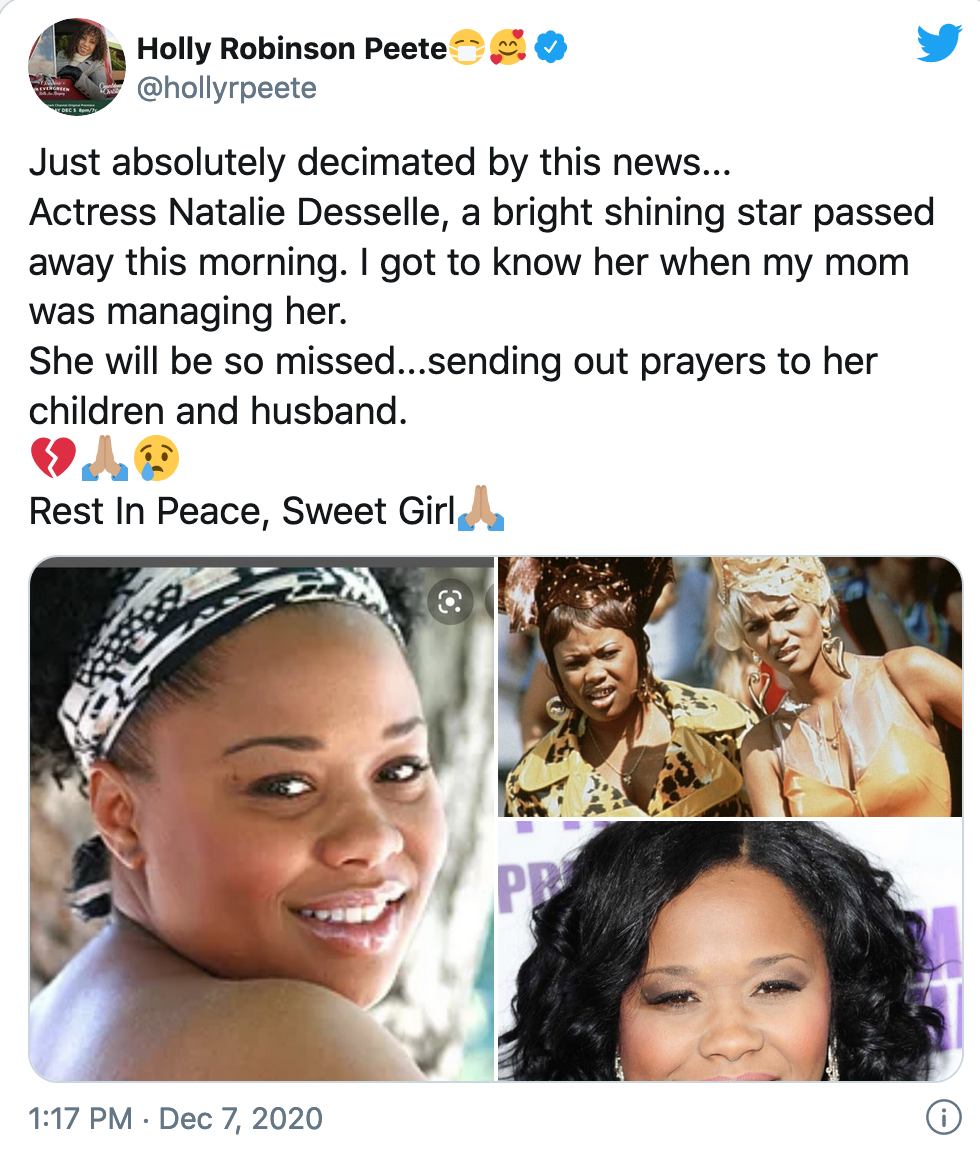The width and height of the screenshot is (980, 1152).
Task: Open Holly Robinson Peete display name
Action: point(292,48)
